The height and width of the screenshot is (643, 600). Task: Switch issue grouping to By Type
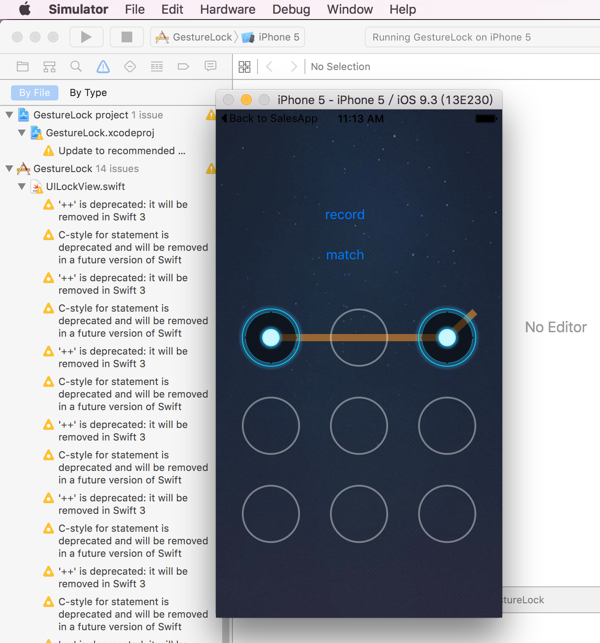tap(88, 93)
